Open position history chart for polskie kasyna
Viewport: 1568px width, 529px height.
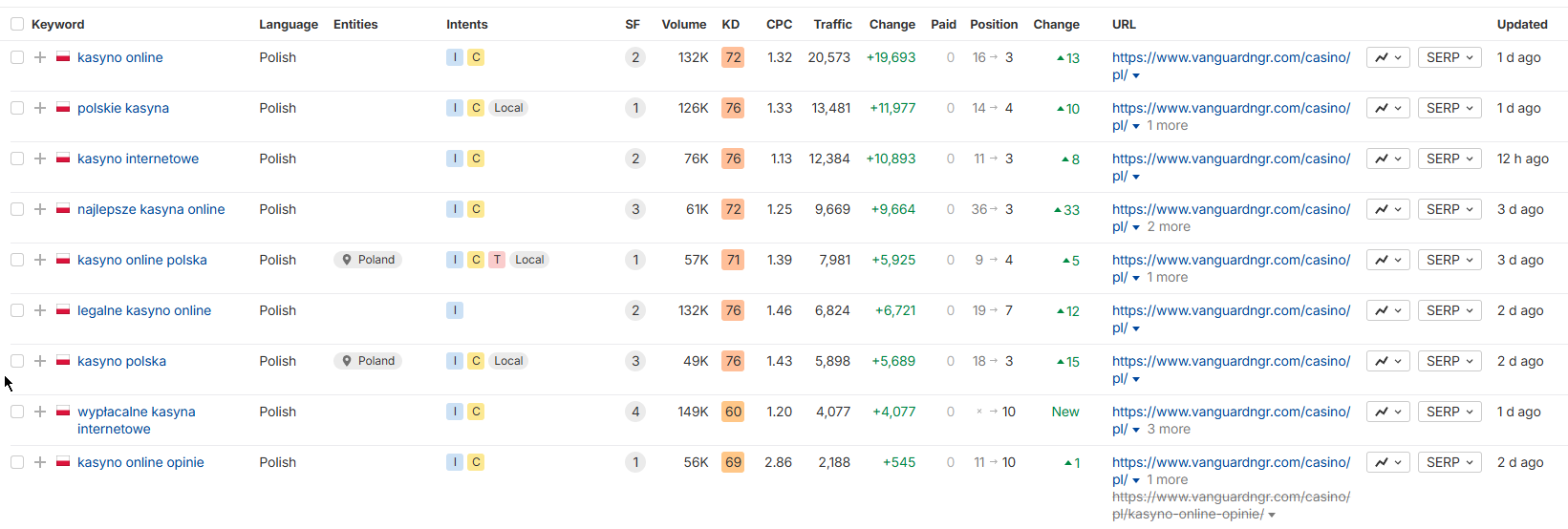click(1387, 108)
